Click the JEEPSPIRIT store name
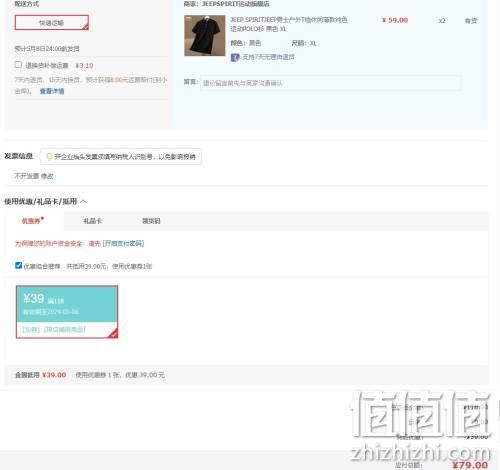 pos(236,4)
